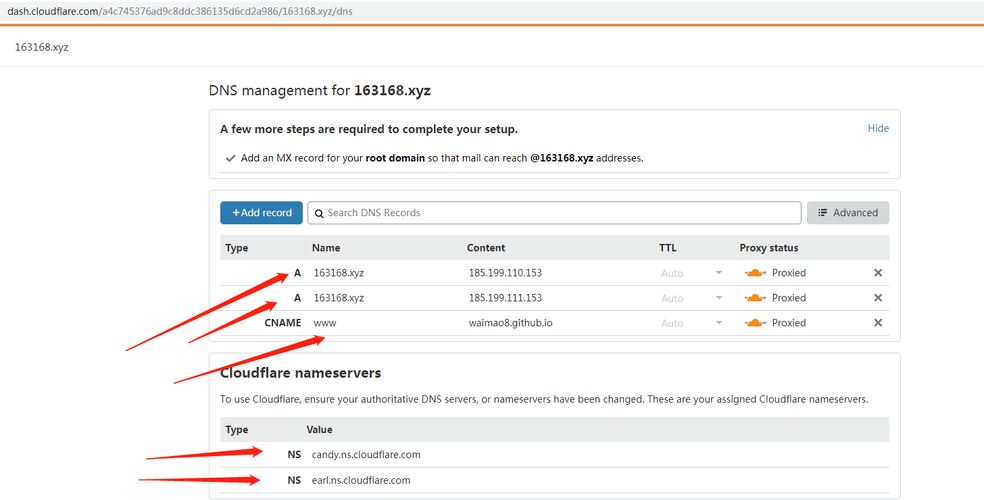Open Advanced DNS options
The width and height of the screenshot is (984, 500).
coord(848,213)
